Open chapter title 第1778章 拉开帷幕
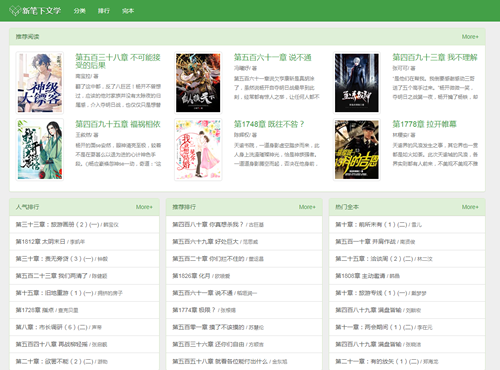 tap(424, 124)
